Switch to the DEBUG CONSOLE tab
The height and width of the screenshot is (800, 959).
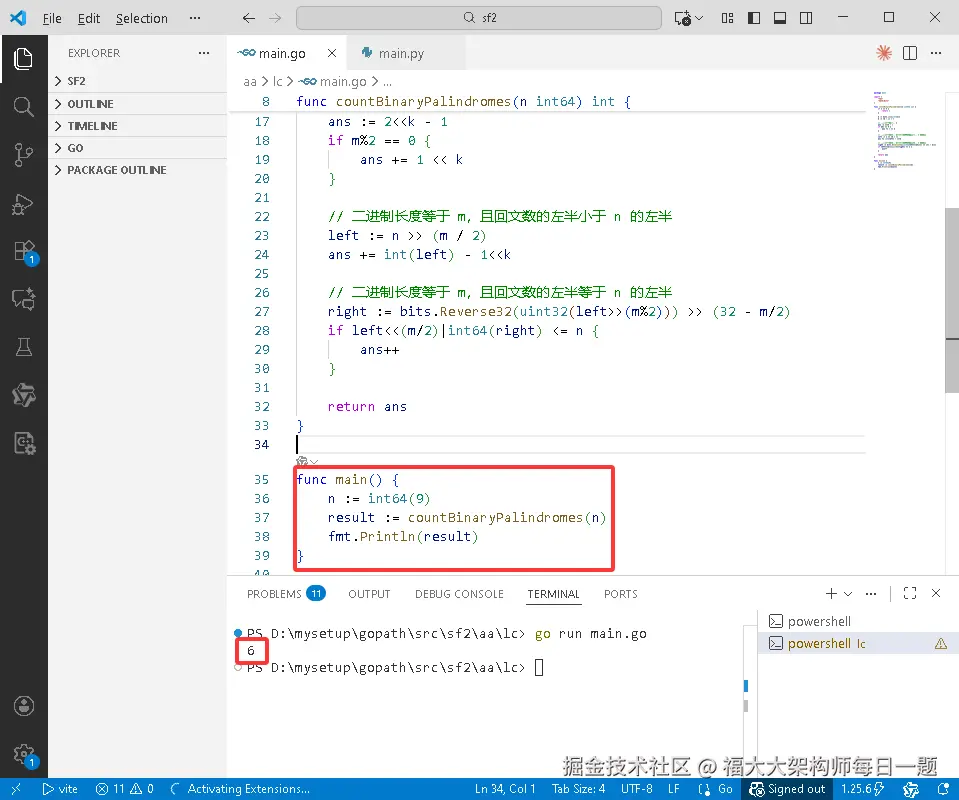(459, 594)
